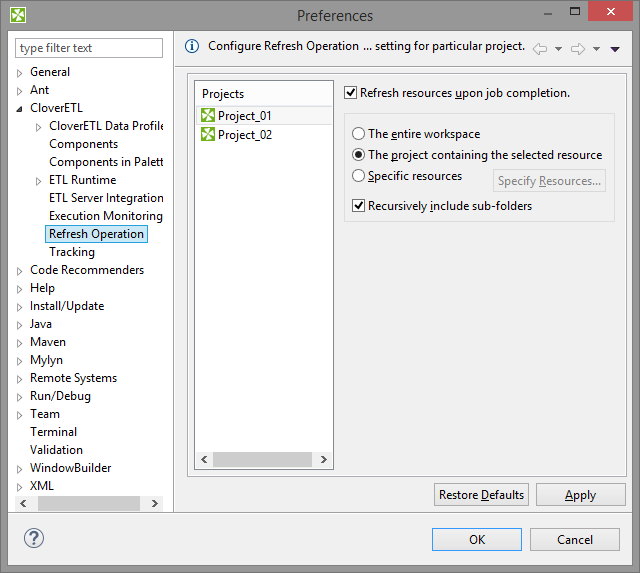Viewport: 640px width, 573px height.
Task: Expand the Mylyn tree node
Action: pyautogui.click(x=19, y=361)
